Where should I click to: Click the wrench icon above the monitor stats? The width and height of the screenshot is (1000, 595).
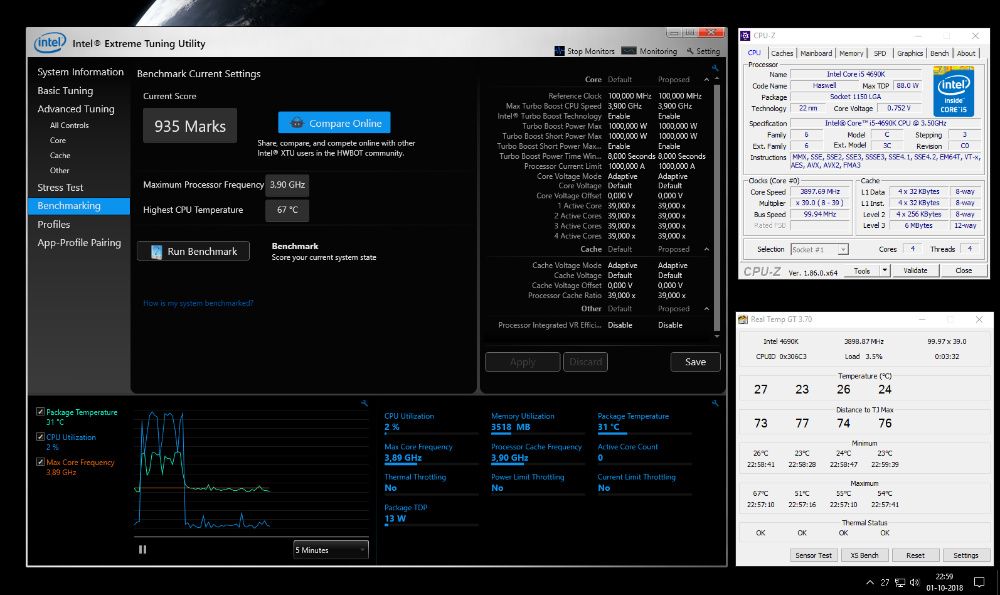tap(715, 403)
